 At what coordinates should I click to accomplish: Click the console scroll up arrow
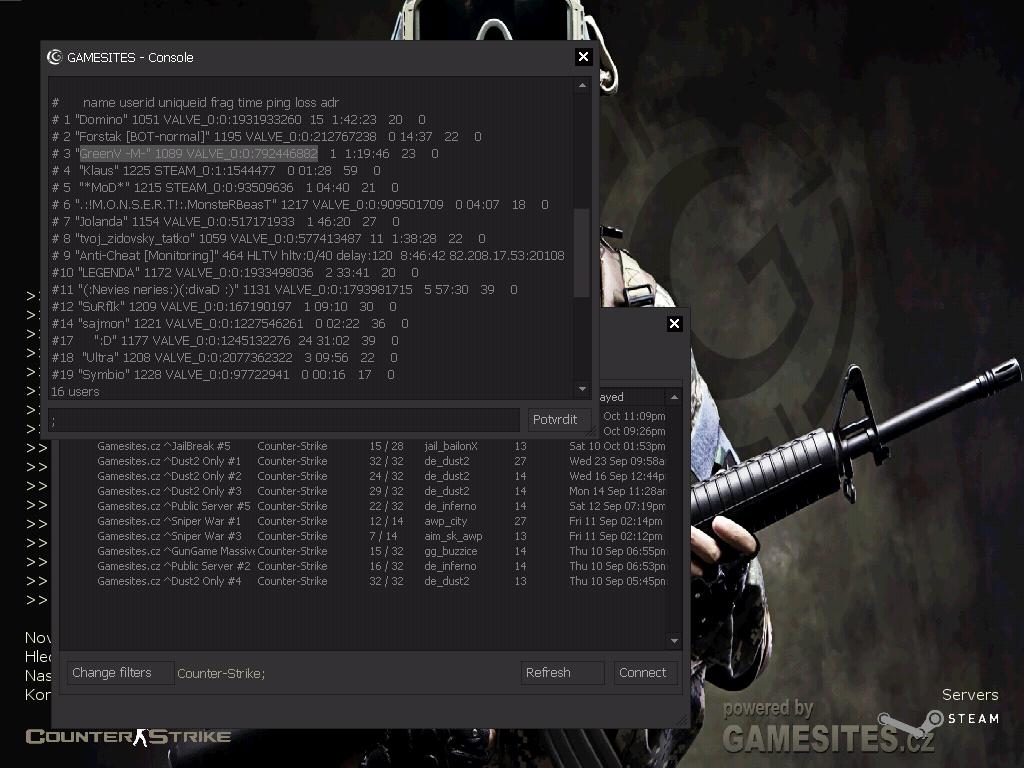pyautogui.click(x=582, y=86)
